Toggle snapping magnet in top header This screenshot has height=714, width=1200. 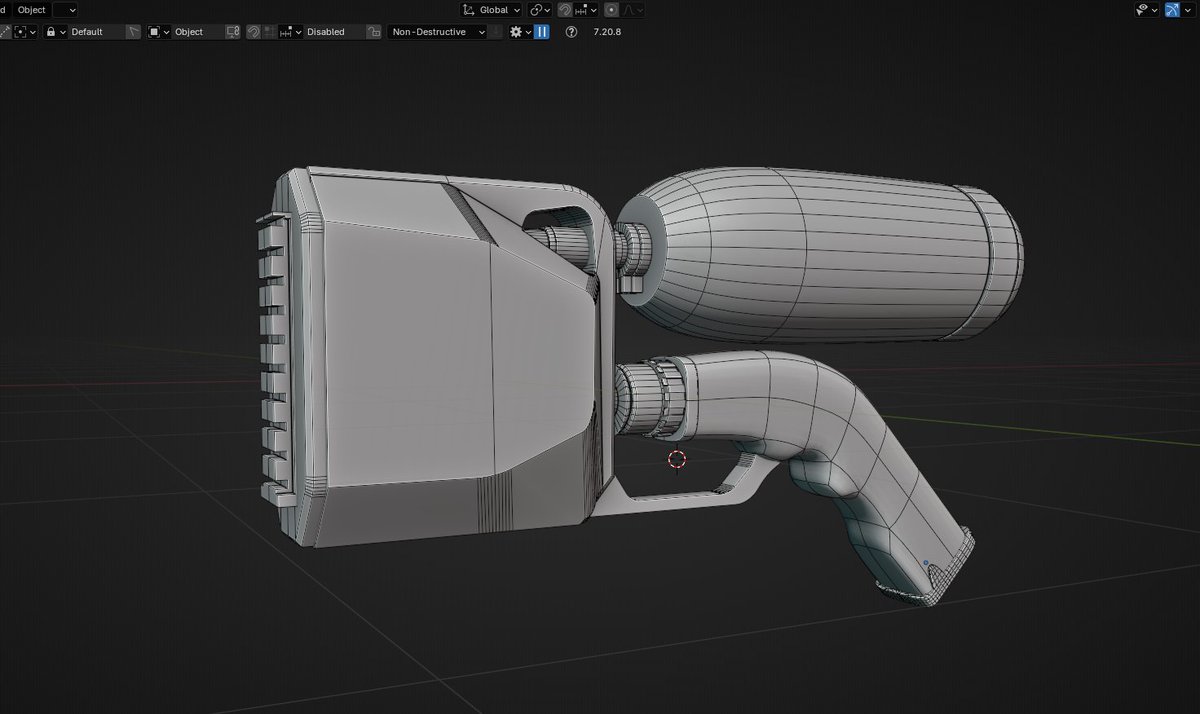[x=565, y=10]
